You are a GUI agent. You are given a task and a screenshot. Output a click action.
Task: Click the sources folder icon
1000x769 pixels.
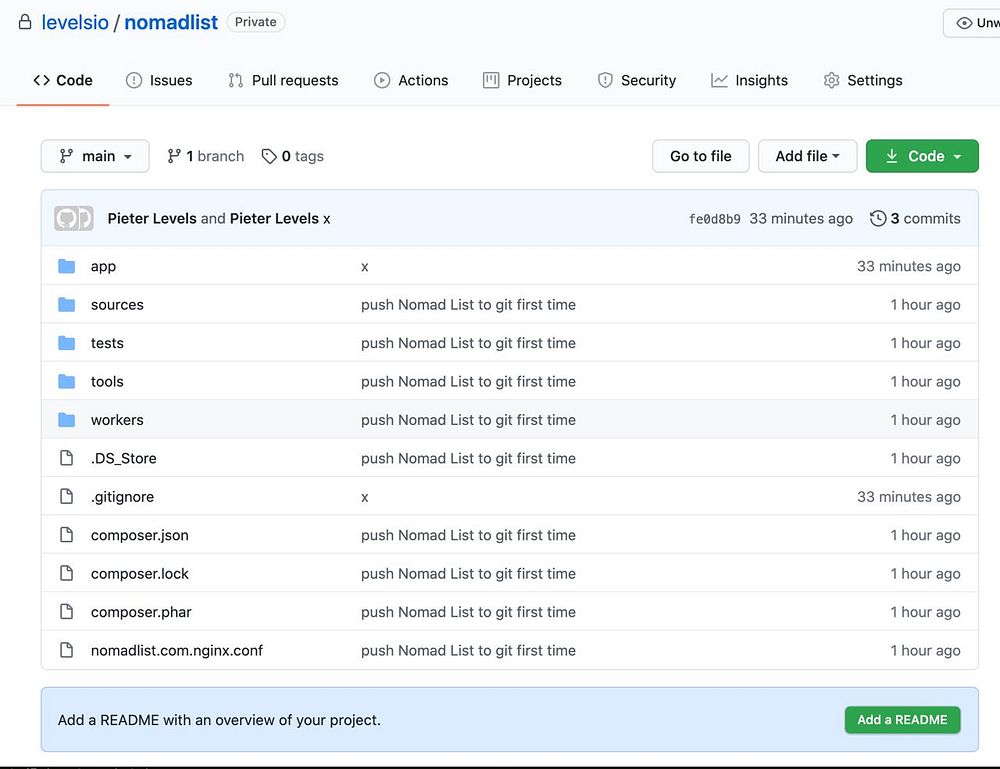[66, 305]
